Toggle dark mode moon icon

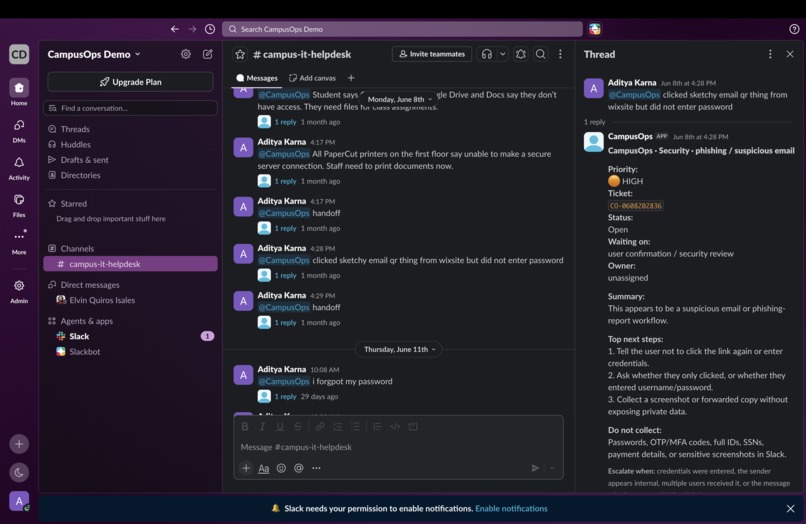pos(19,473)
